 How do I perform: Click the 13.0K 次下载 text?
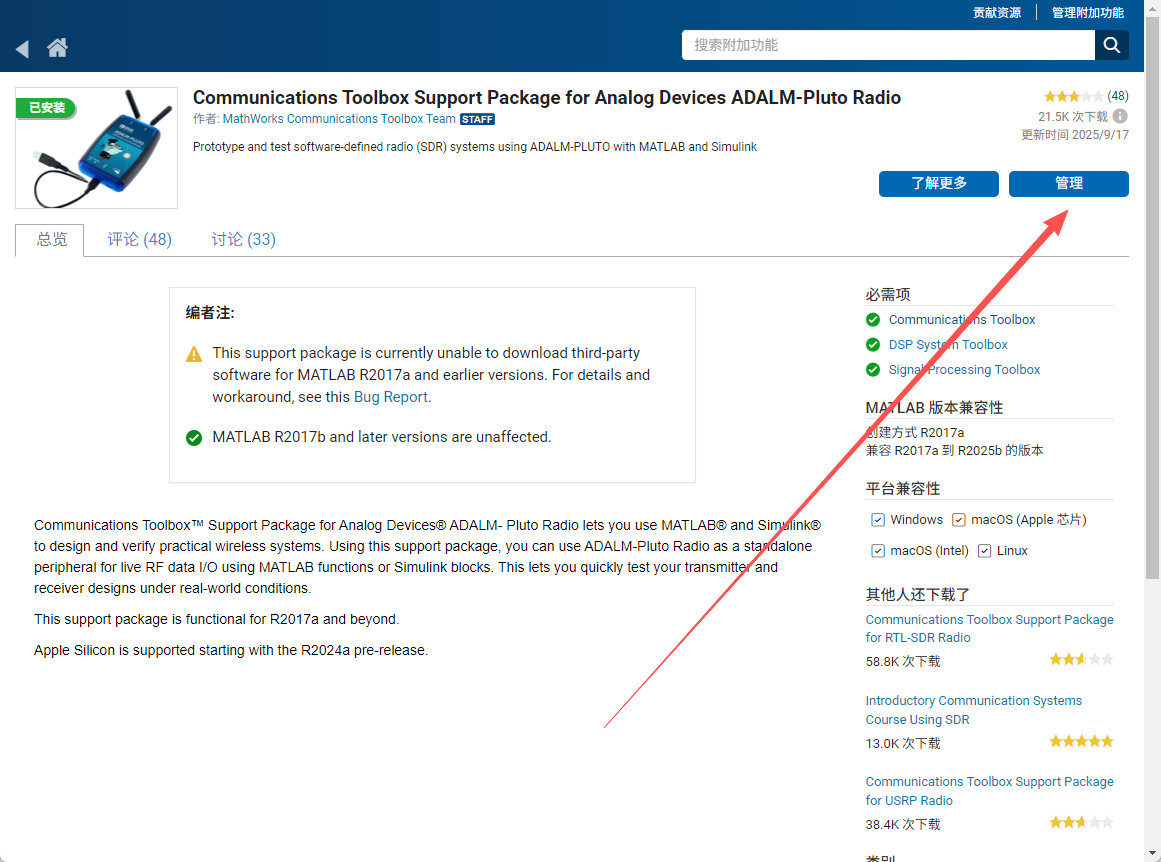[903, 744]
